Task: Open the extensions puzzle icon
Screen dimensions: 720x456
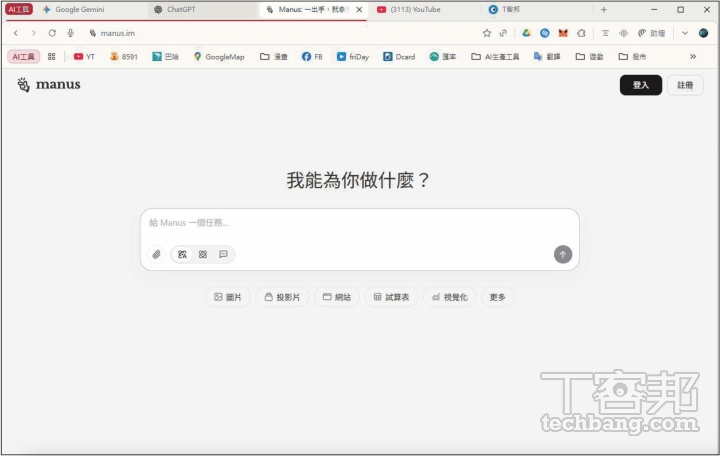Action: [581, 33]
